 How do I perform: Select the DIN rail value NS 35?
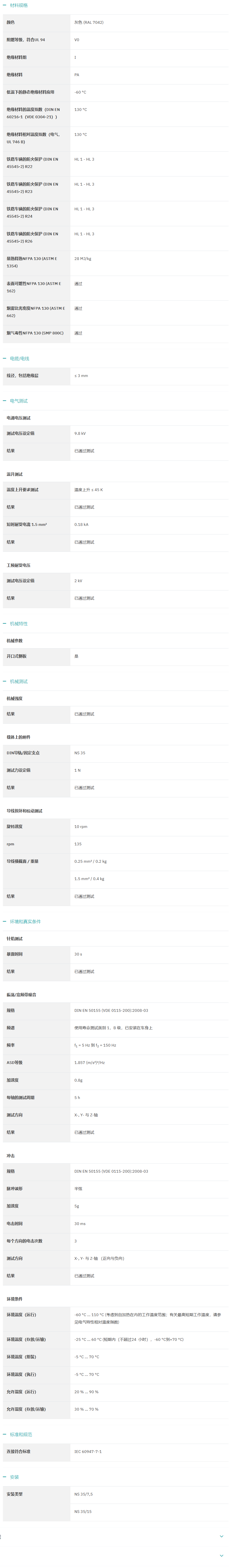tap(80, 753)
